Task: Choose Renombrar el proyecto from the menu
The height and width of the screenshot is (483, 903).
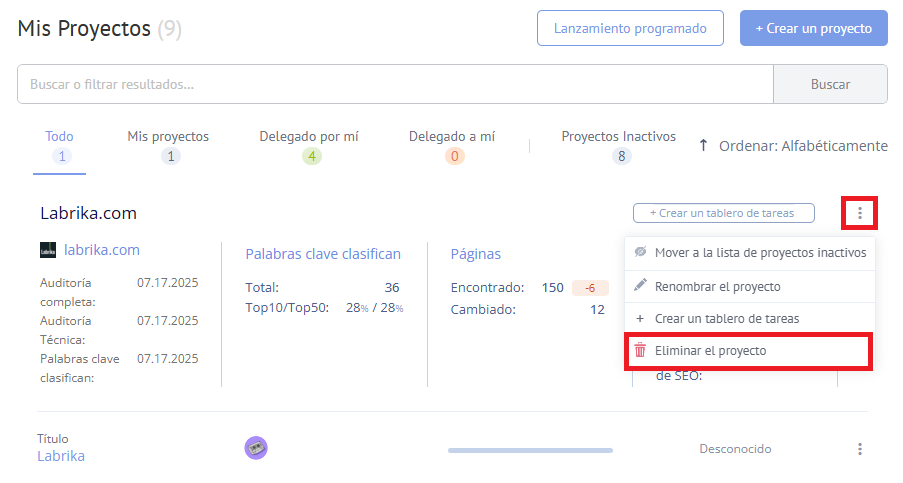Action: 750,286
